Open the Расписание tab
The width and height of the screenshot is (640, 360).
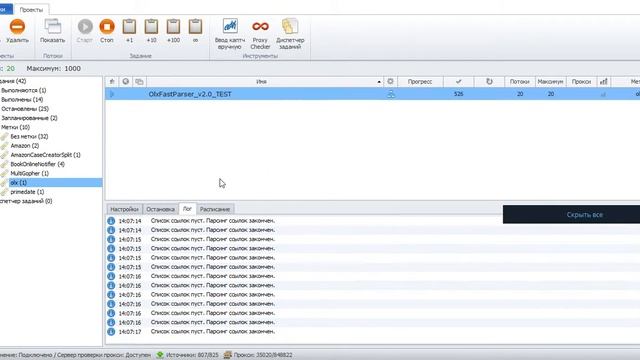point(215,209)
